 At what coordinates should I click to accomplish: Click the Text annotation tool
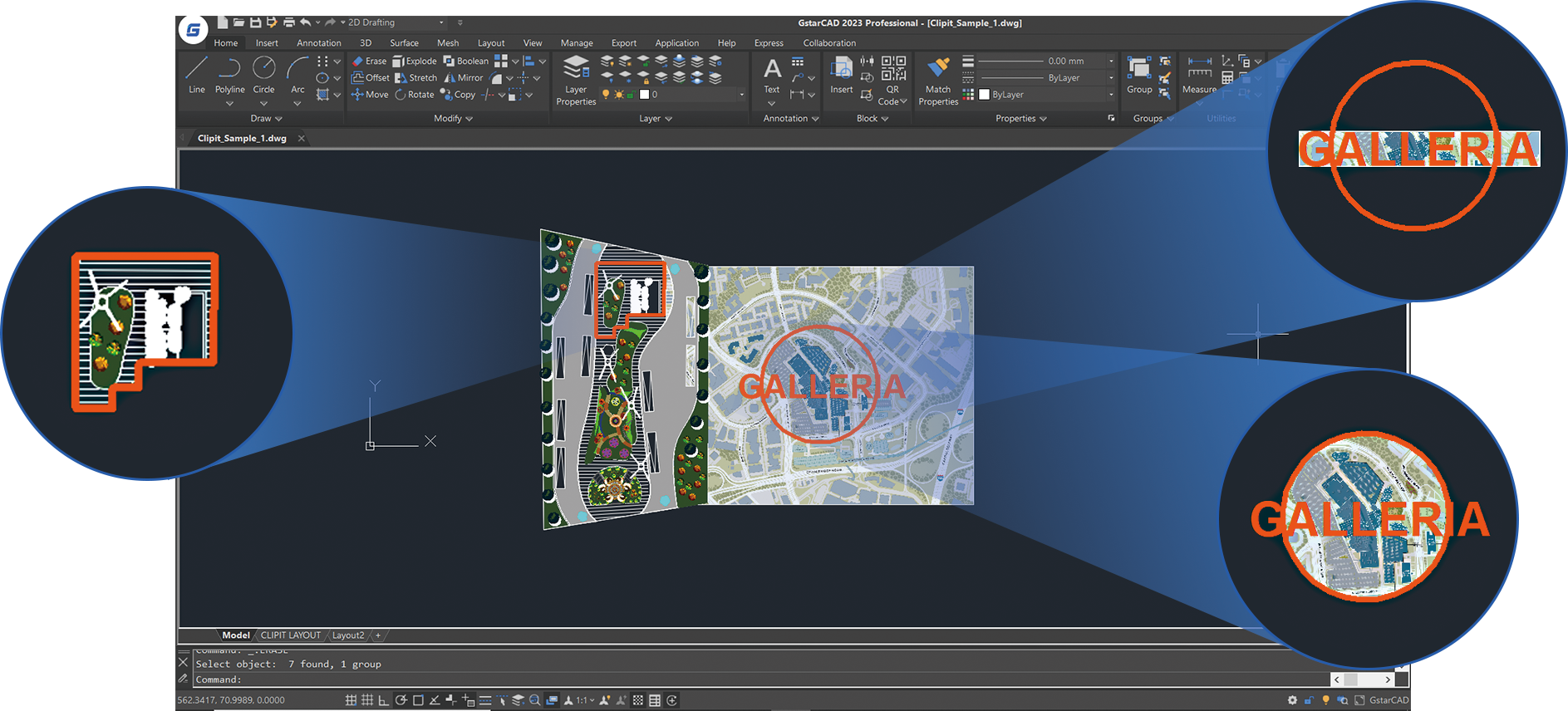pyautogui.click(x=772, y=75)
